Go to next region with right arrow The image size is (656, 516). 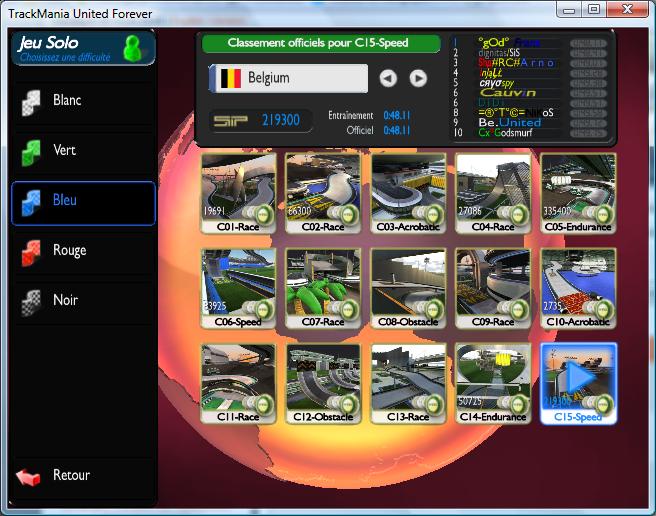[x=418, y=78]
